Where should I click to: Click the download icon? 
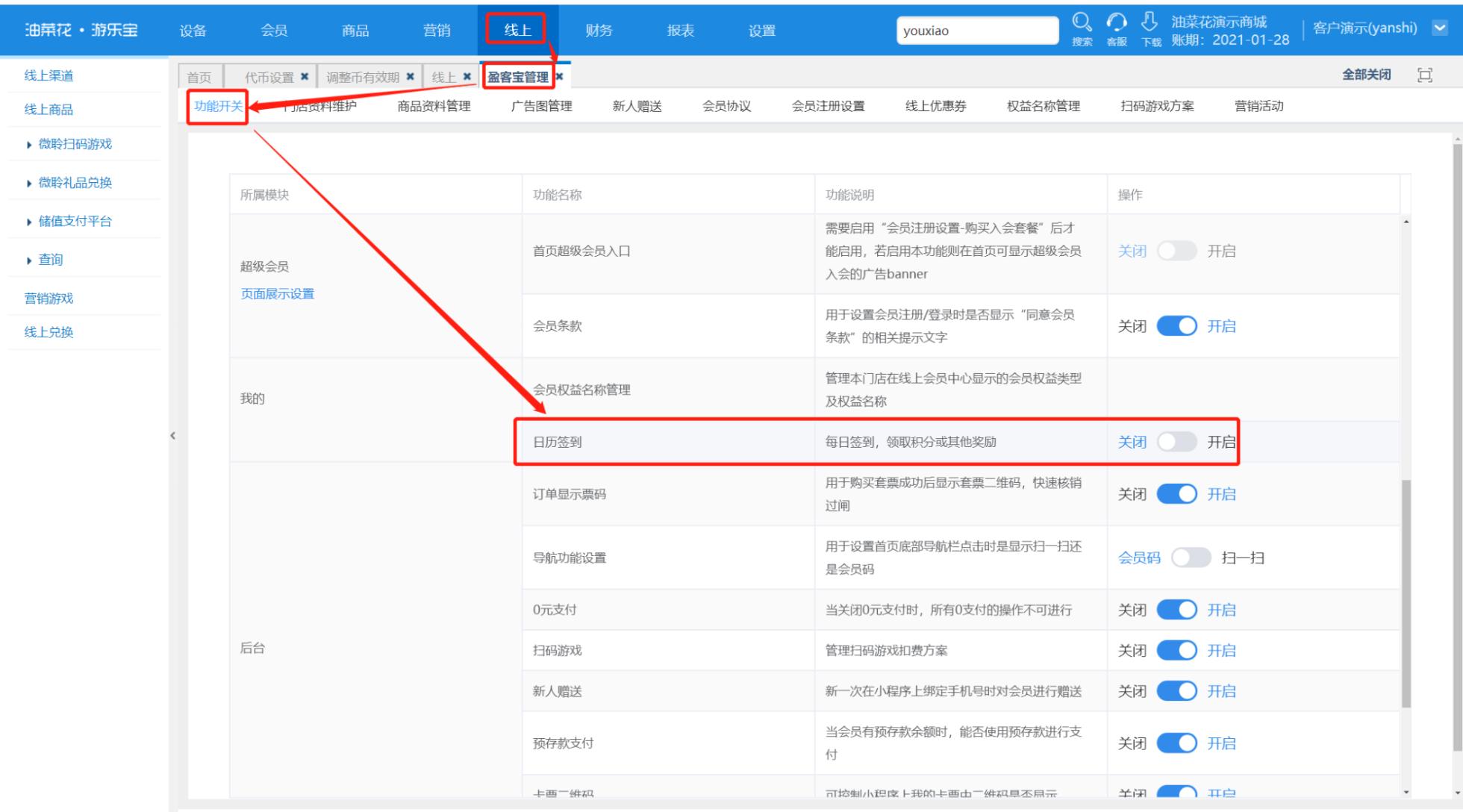click(1149, 22)
